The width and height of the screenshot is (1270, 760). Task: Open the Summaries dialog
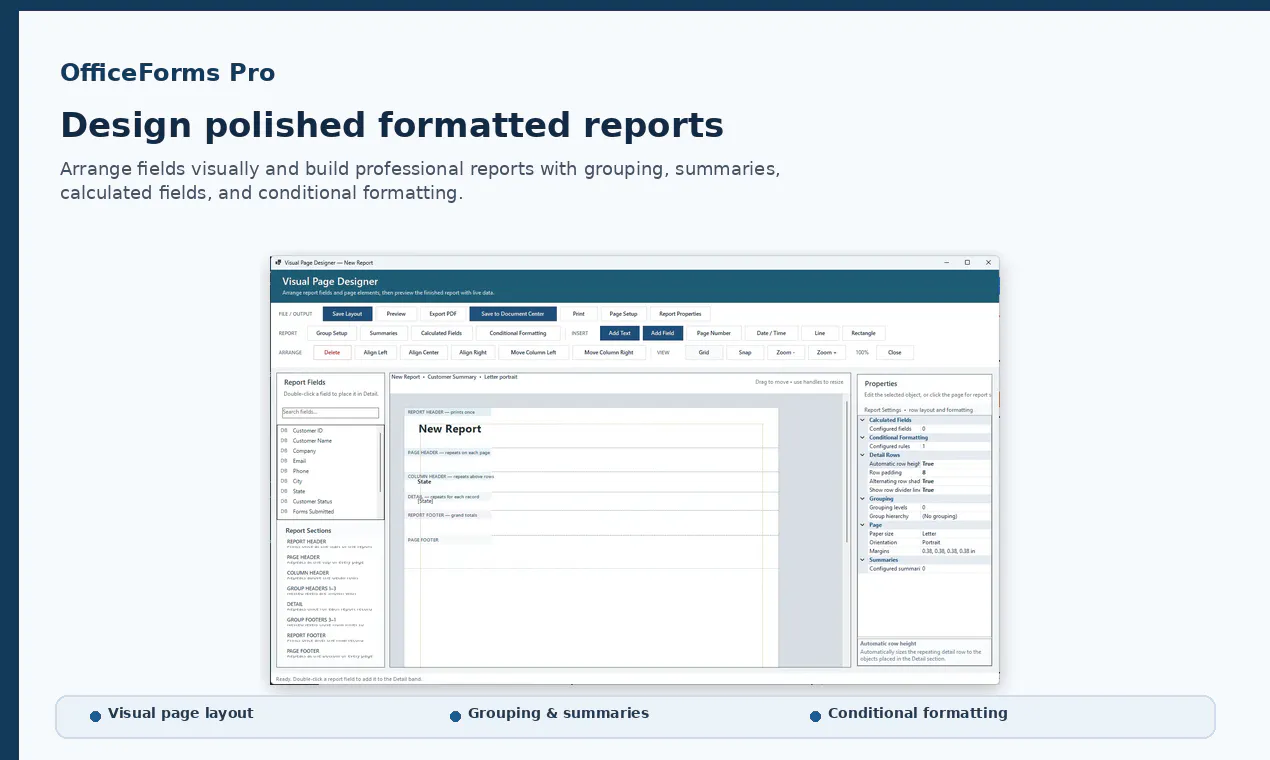(x=383, y=333)
